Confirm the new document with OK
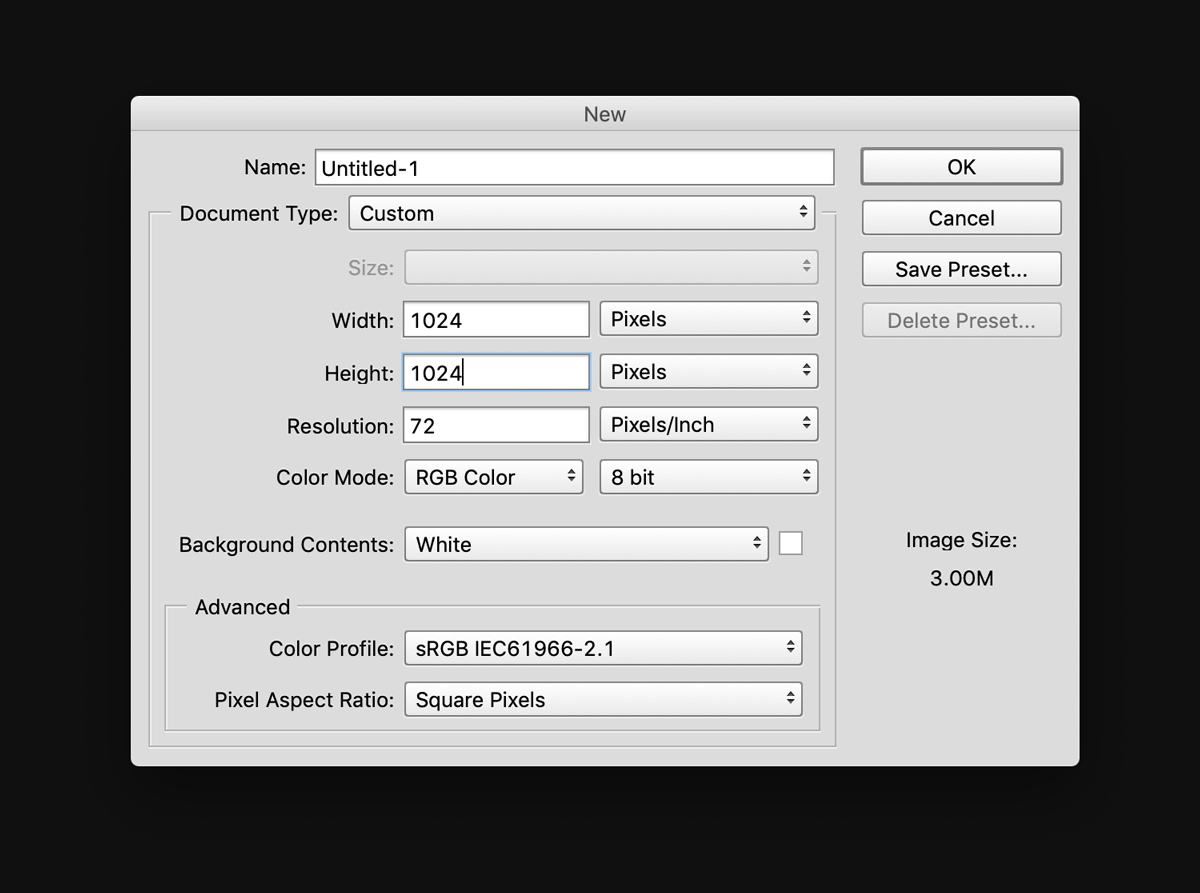The image size is (1200, 893). click(x=961, y=167)
